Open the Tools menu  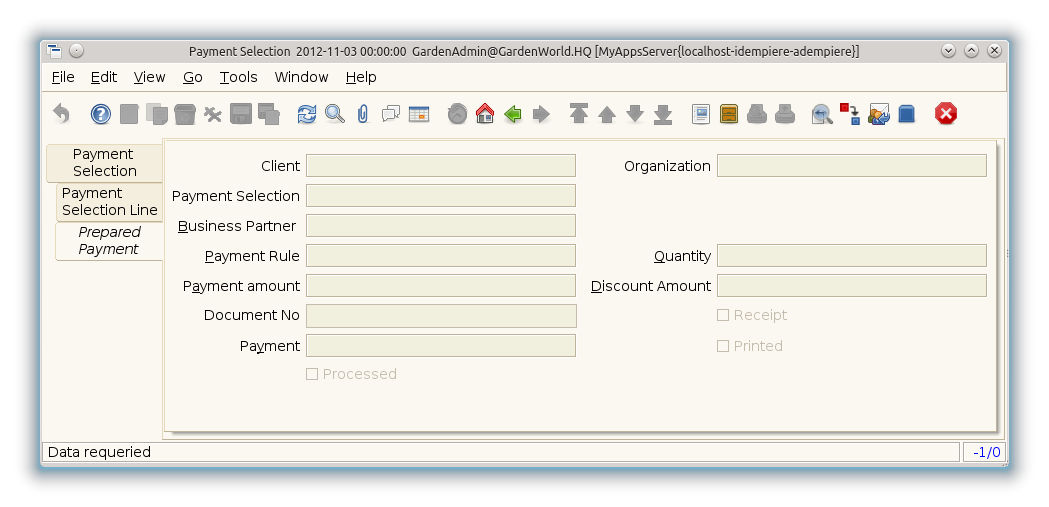(238, 77)
